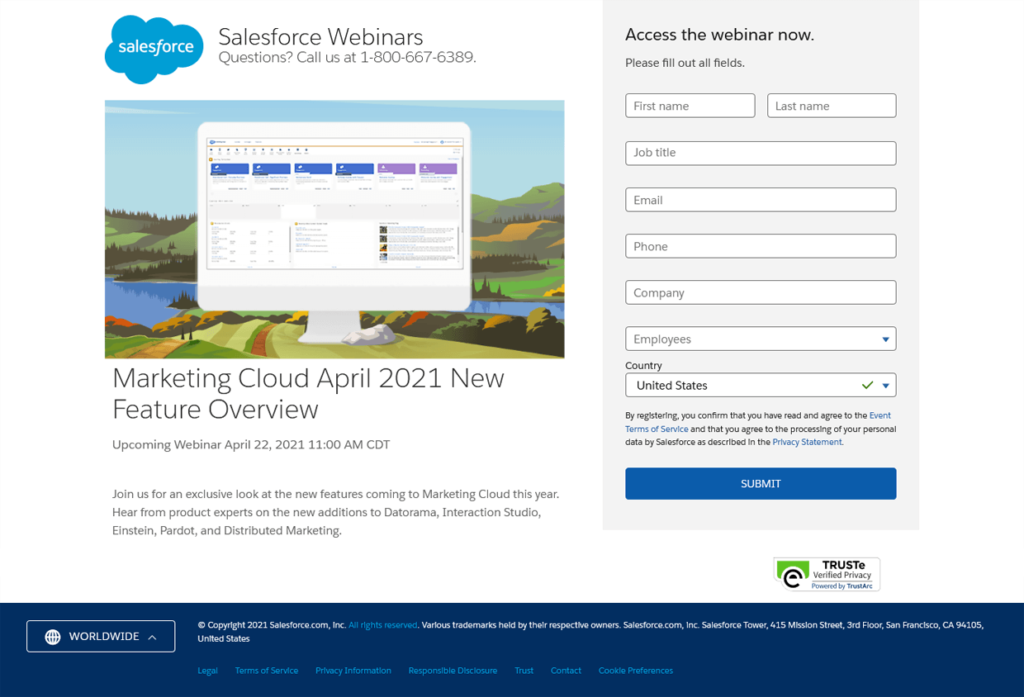
Task: Go to Privacy Information footer link
Action: point(353,671)
